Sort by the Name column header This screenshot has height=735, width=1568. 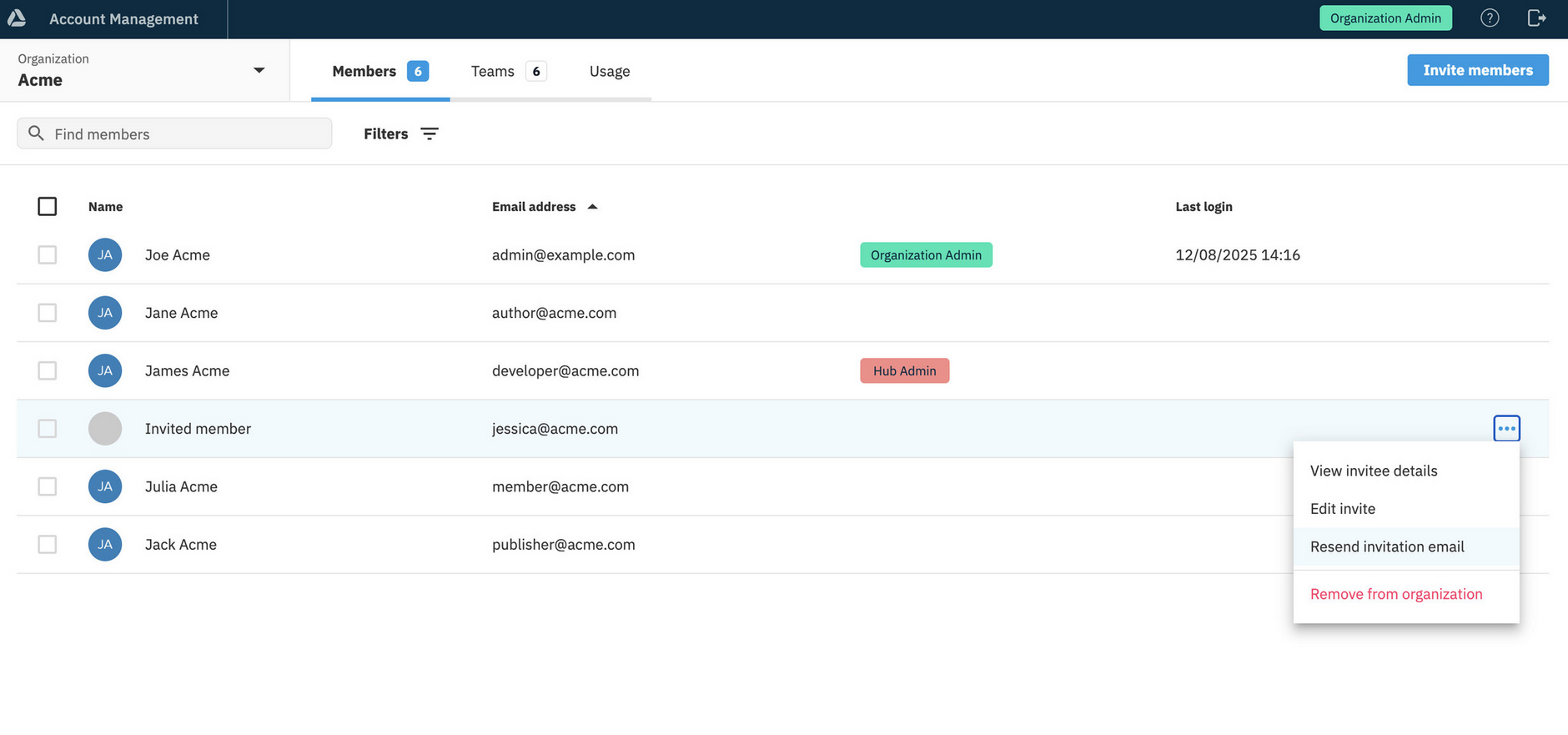tap(105, 207)
